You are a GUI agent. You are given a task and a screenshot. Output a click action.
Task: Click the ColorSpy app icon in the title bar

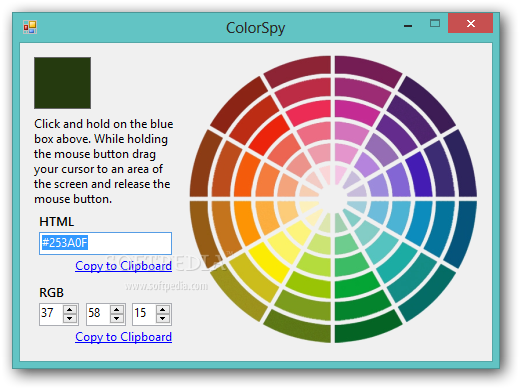click(30, 27)
